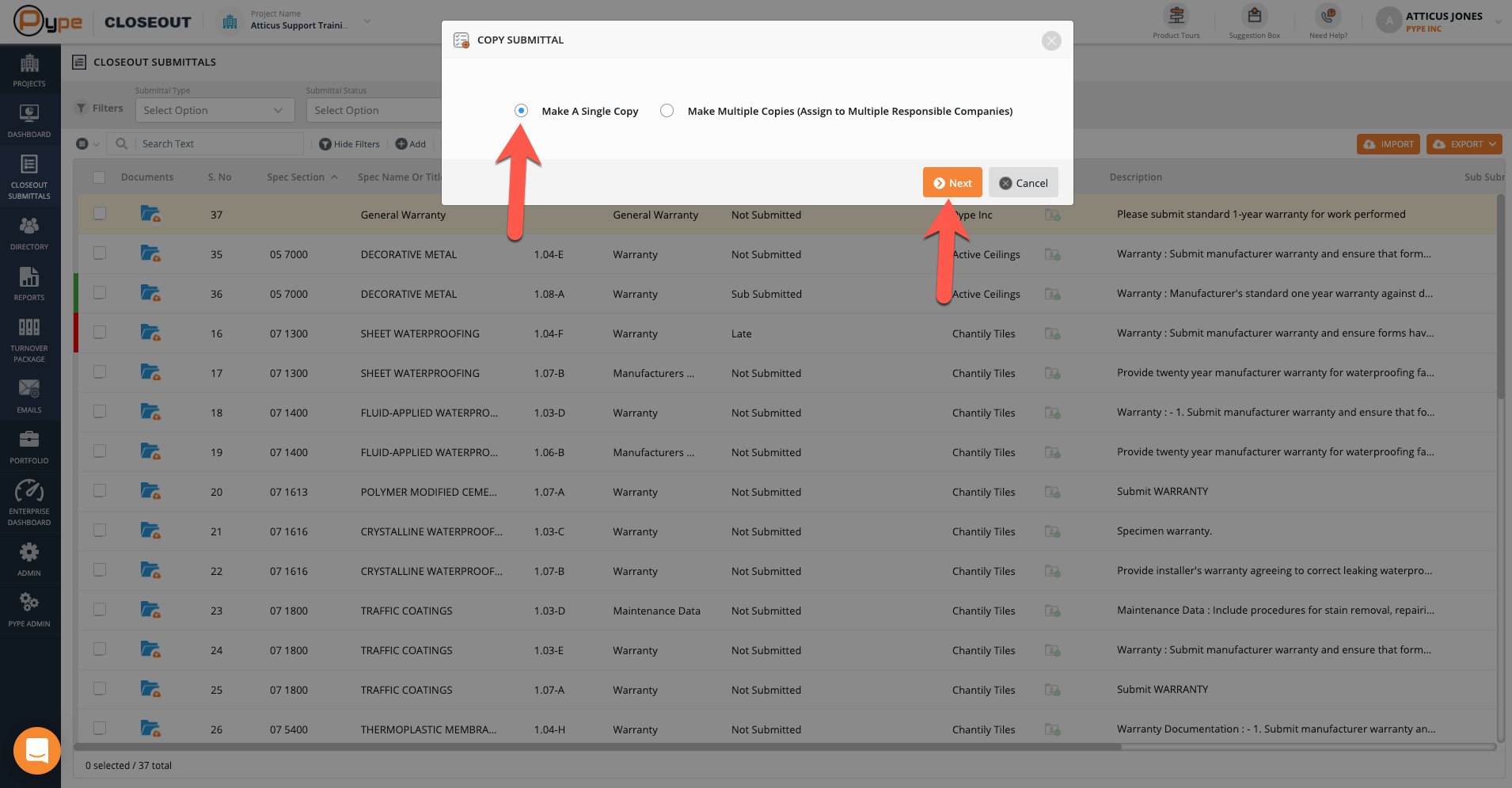Open Admin settings in the sidebar
Viewport: 1512px width, 788px height.
29,560
